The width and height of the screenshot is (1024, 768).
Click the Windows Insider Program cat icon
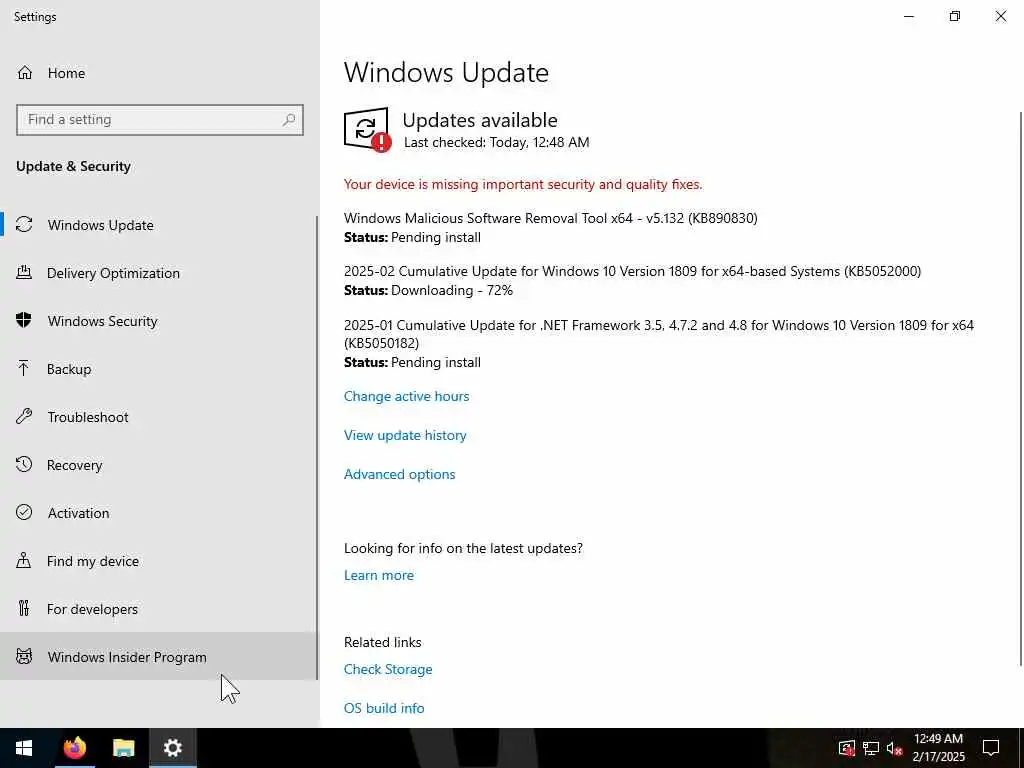[24, 656]
